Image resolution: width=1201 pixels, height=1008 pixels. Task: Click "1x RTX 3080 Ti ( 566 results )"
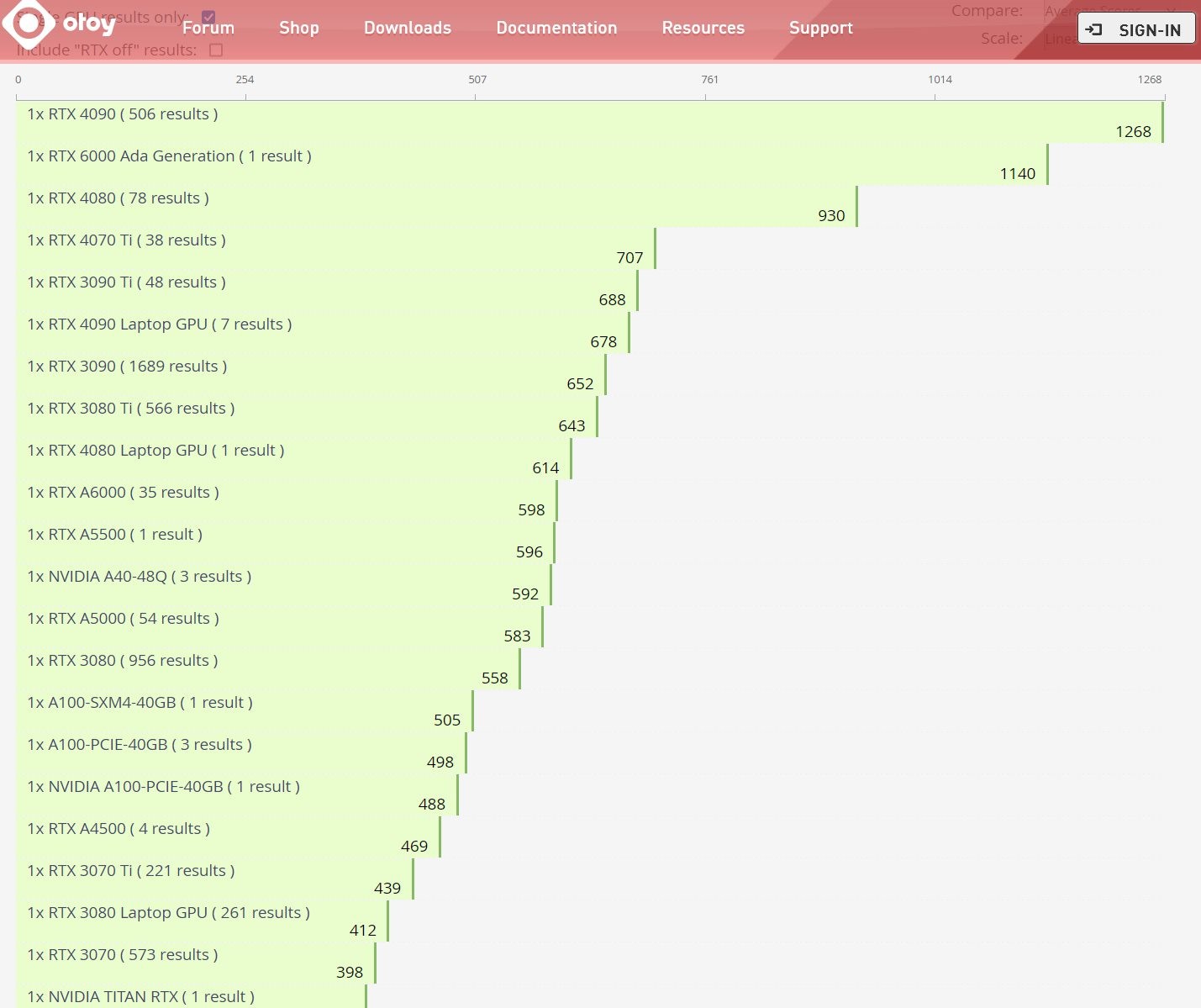131,409
